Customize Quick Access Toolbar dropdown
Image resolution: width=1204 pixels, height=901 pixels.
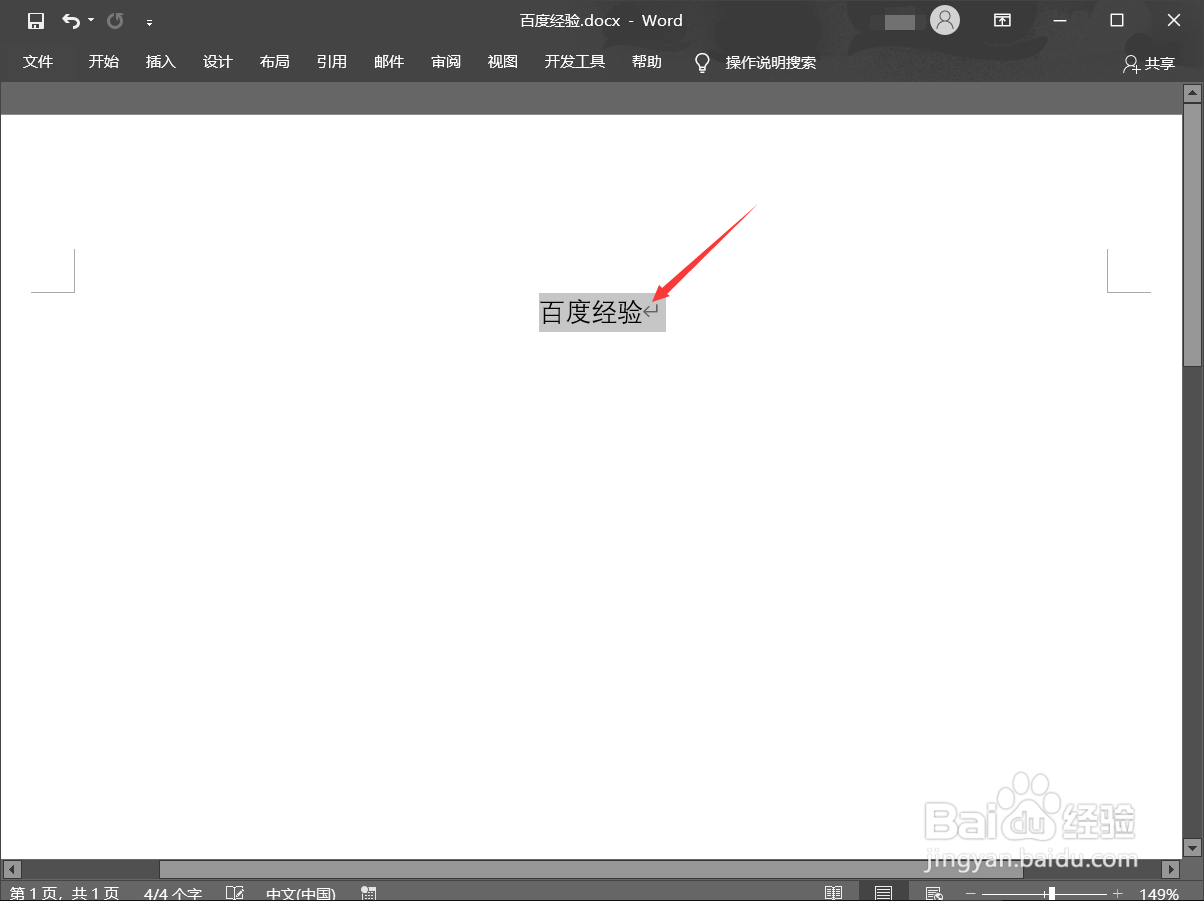150,21
